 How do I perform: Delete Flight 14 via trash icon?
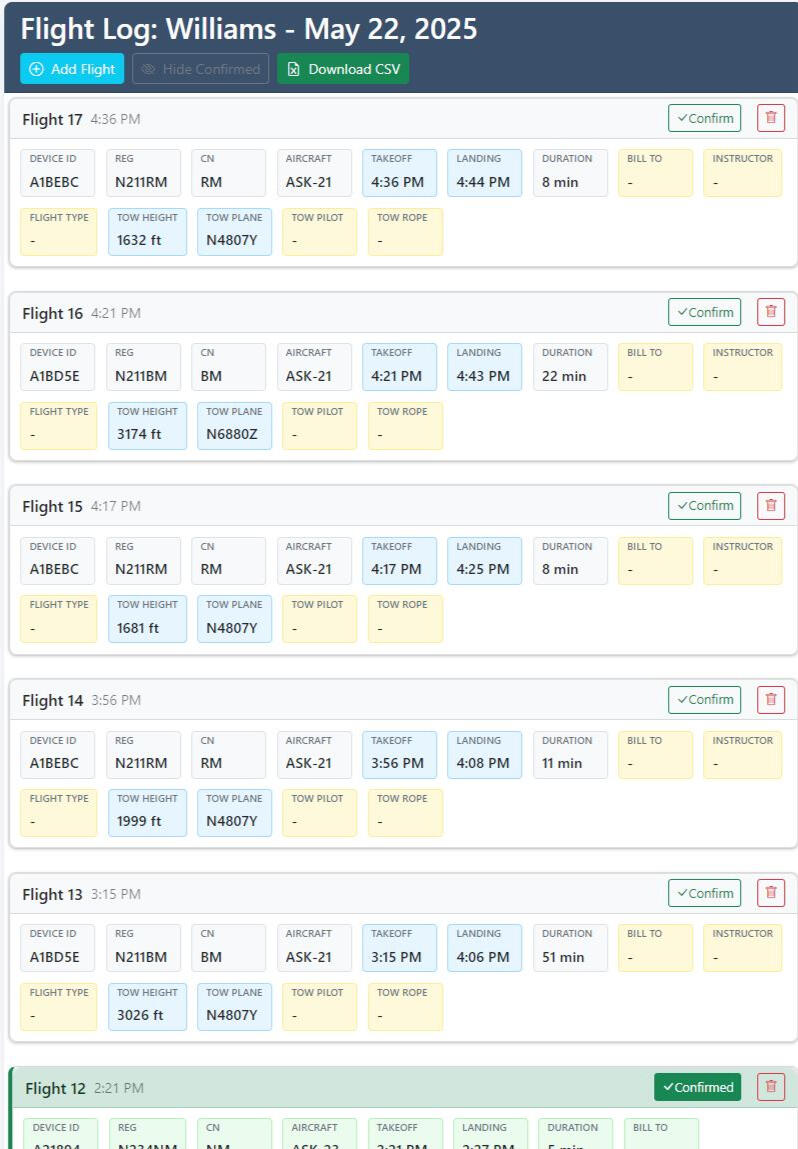pos(770,700)
